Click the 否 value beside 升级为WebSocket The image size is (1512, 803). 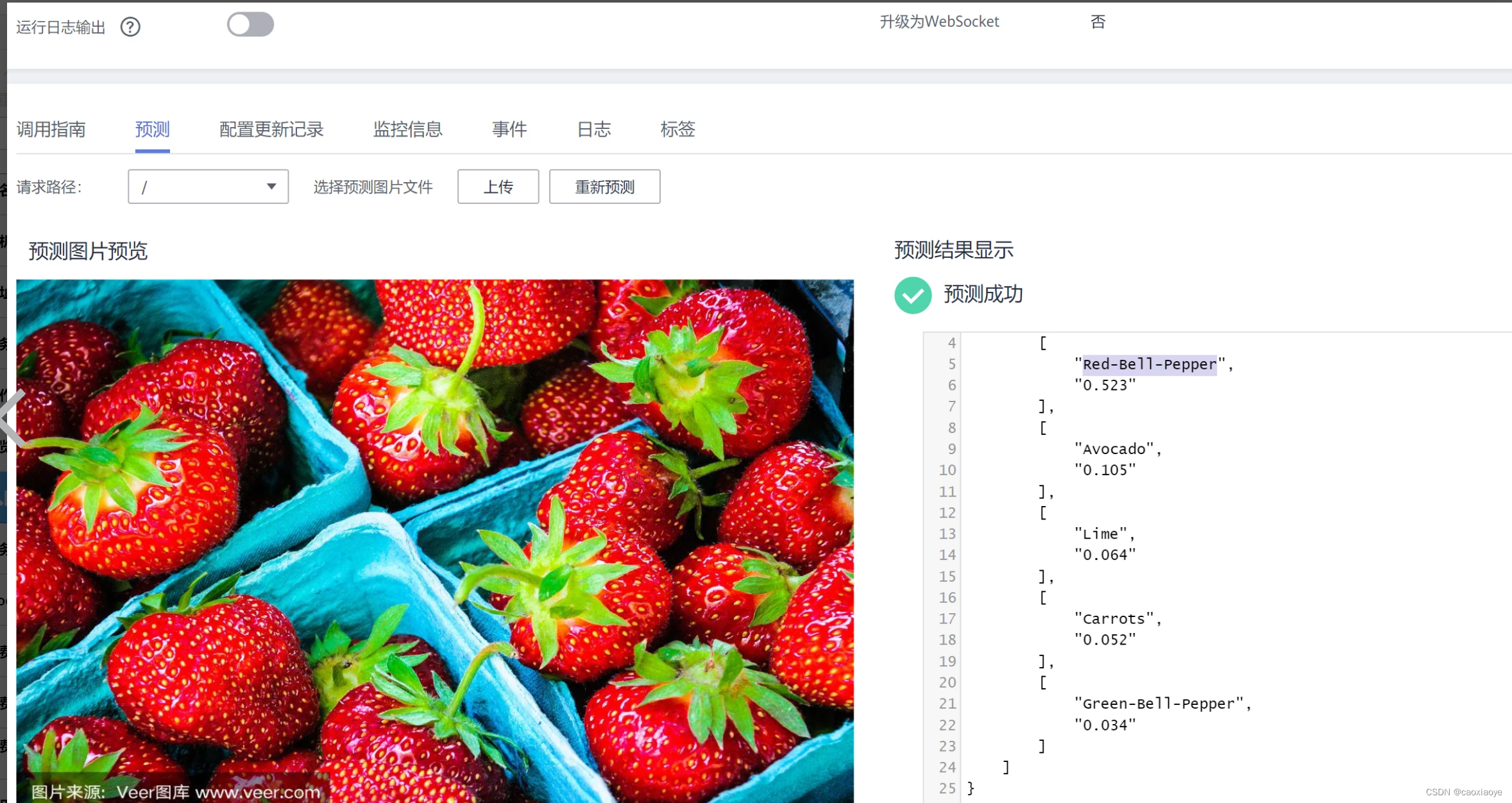coord(1098,22)
